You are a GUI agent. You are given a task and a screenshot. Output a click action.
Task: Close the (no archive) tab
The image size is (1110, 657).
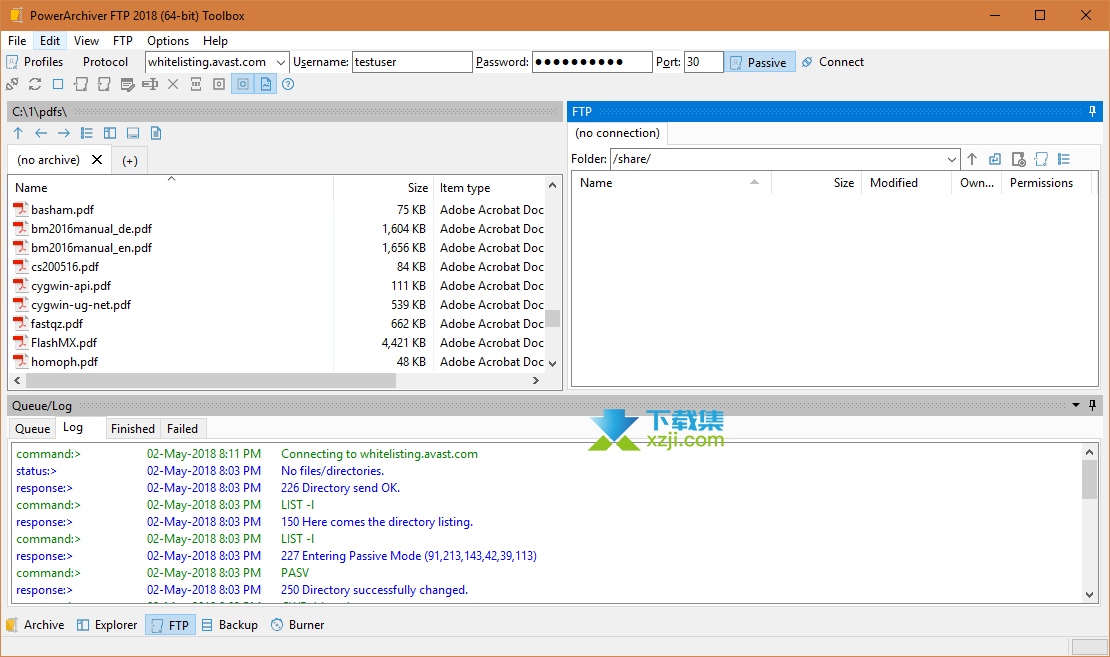pyautogui.click(x=97, y=159)
